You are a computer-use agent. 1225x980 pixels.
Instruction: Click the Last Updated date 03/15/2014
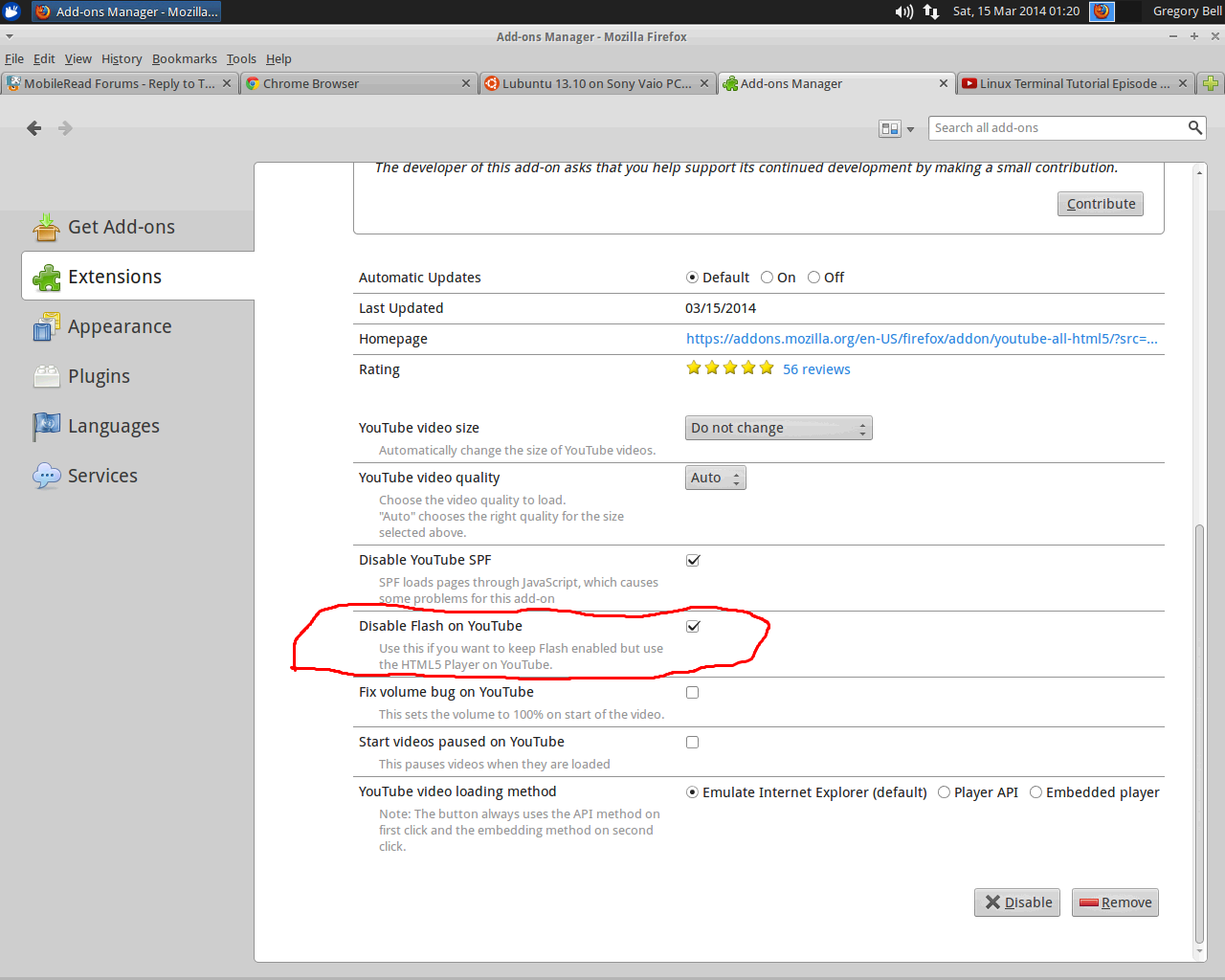tap(721, 308)
